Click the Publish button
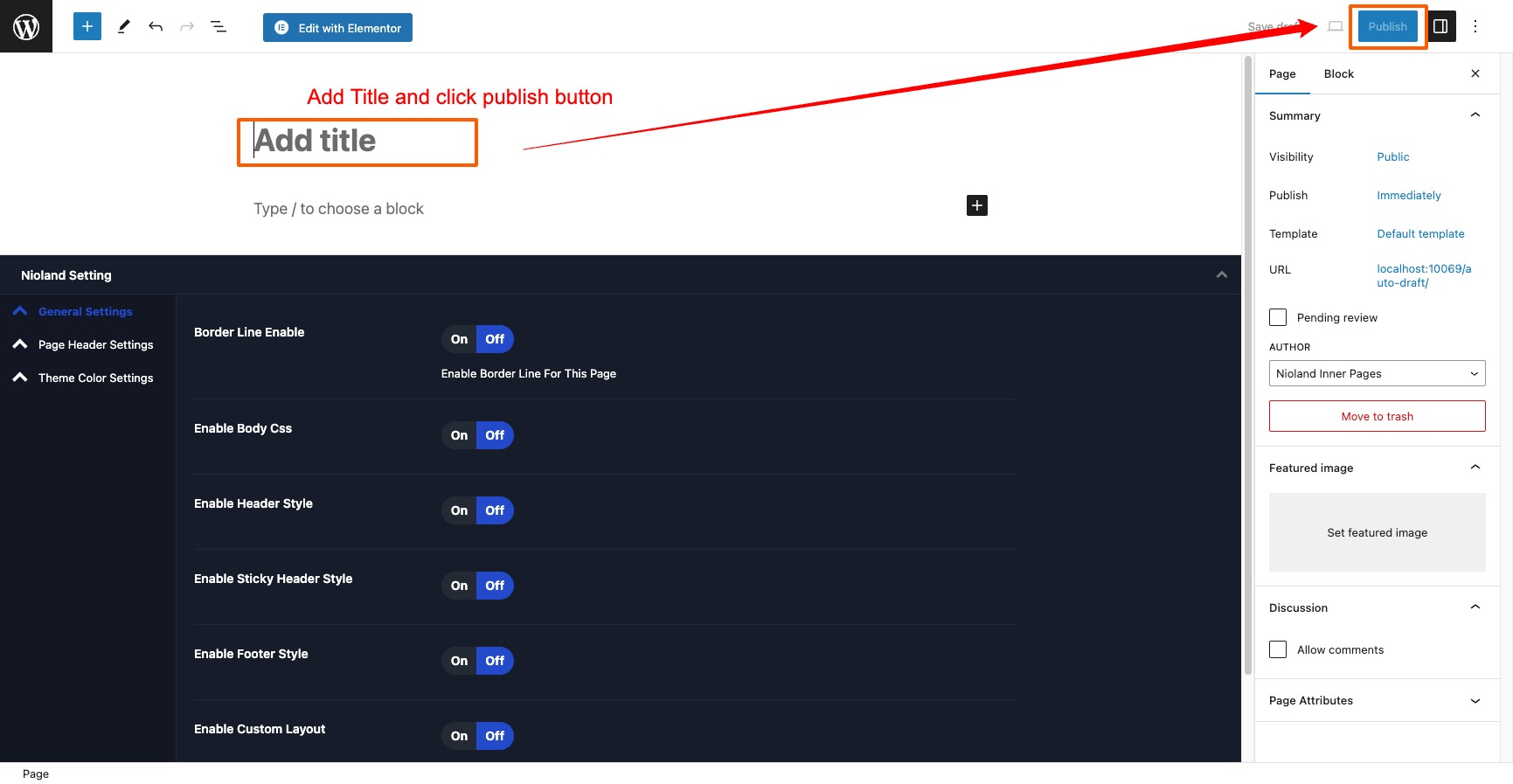The width and height of the screenshot is (1513, 784). (x=1387, y=26)
